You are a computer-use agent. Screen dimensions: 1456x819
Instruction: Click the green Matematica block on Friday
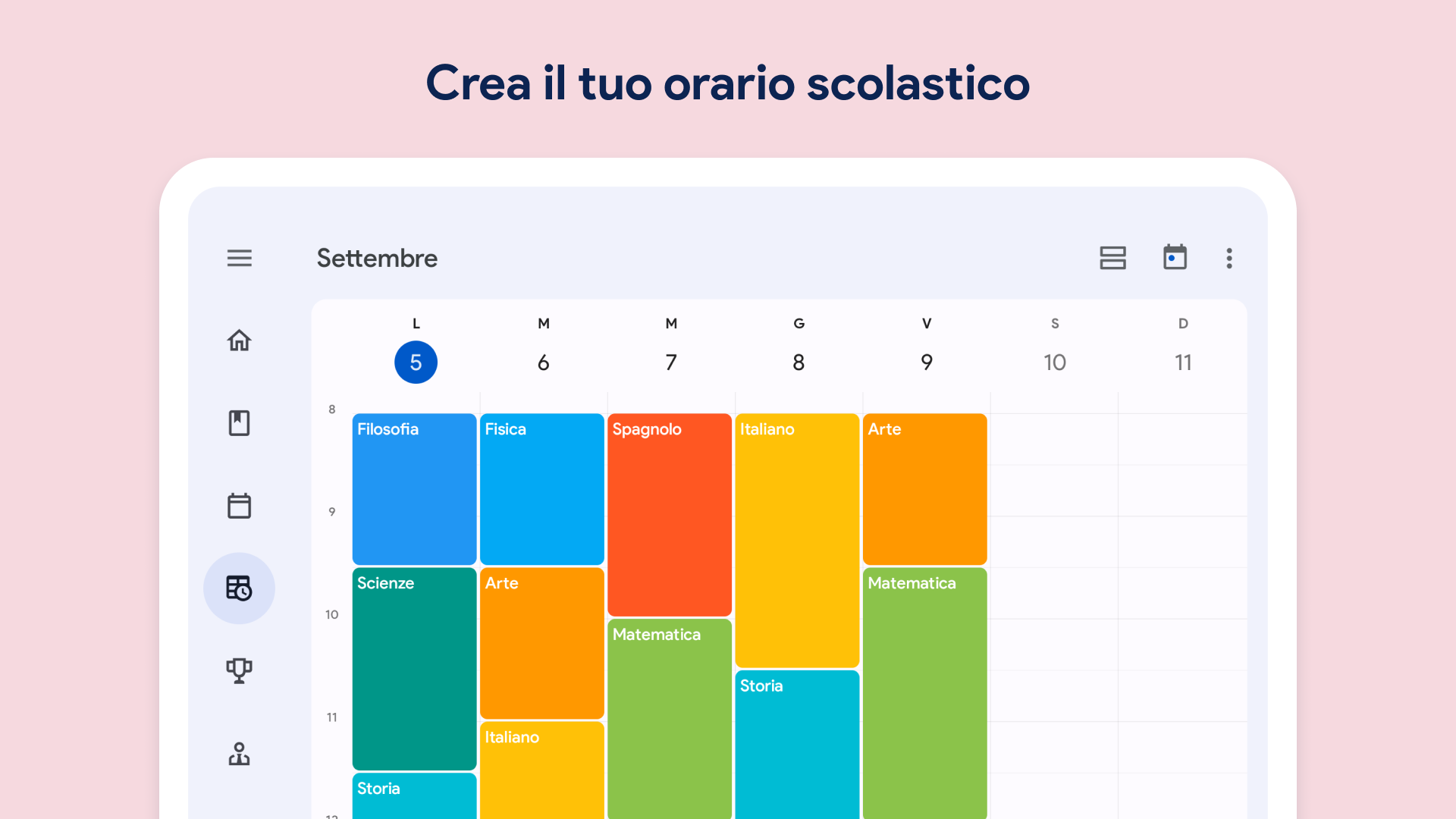click(924, 690)
